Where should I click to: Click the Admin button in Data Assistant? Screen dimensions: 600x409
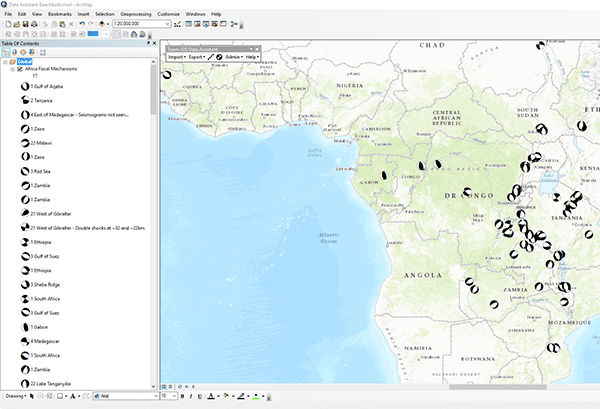(x=235, y=57)
